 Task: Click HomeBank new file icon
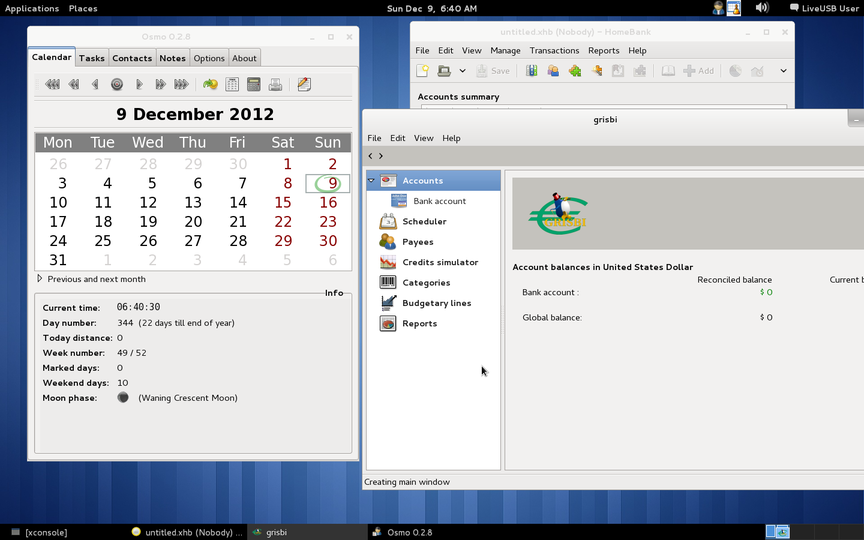[422, 71]
